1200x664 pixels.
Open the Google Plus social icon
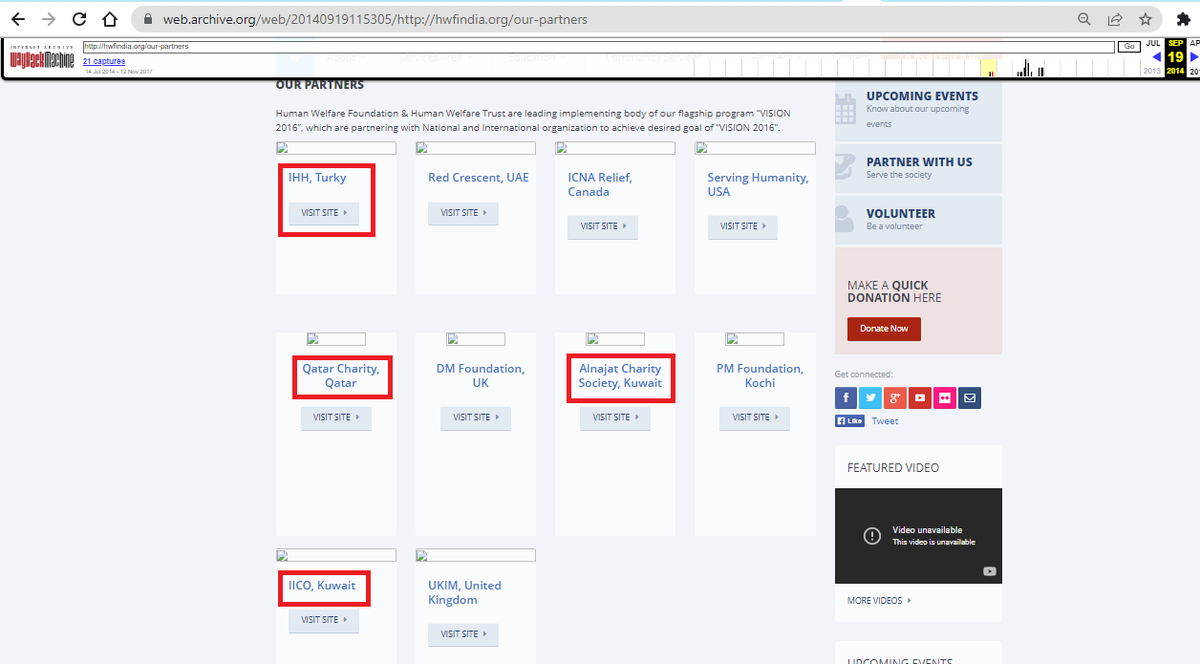click(x=896, y=398)
